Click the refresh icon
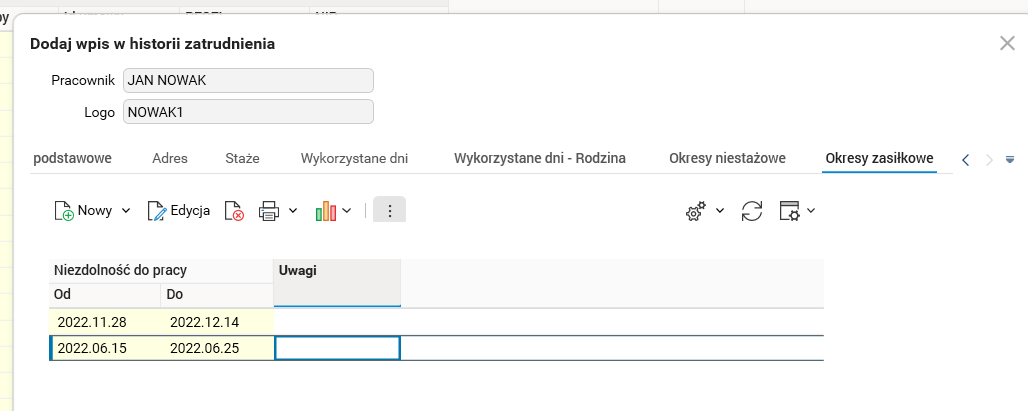 pos(751,211)
